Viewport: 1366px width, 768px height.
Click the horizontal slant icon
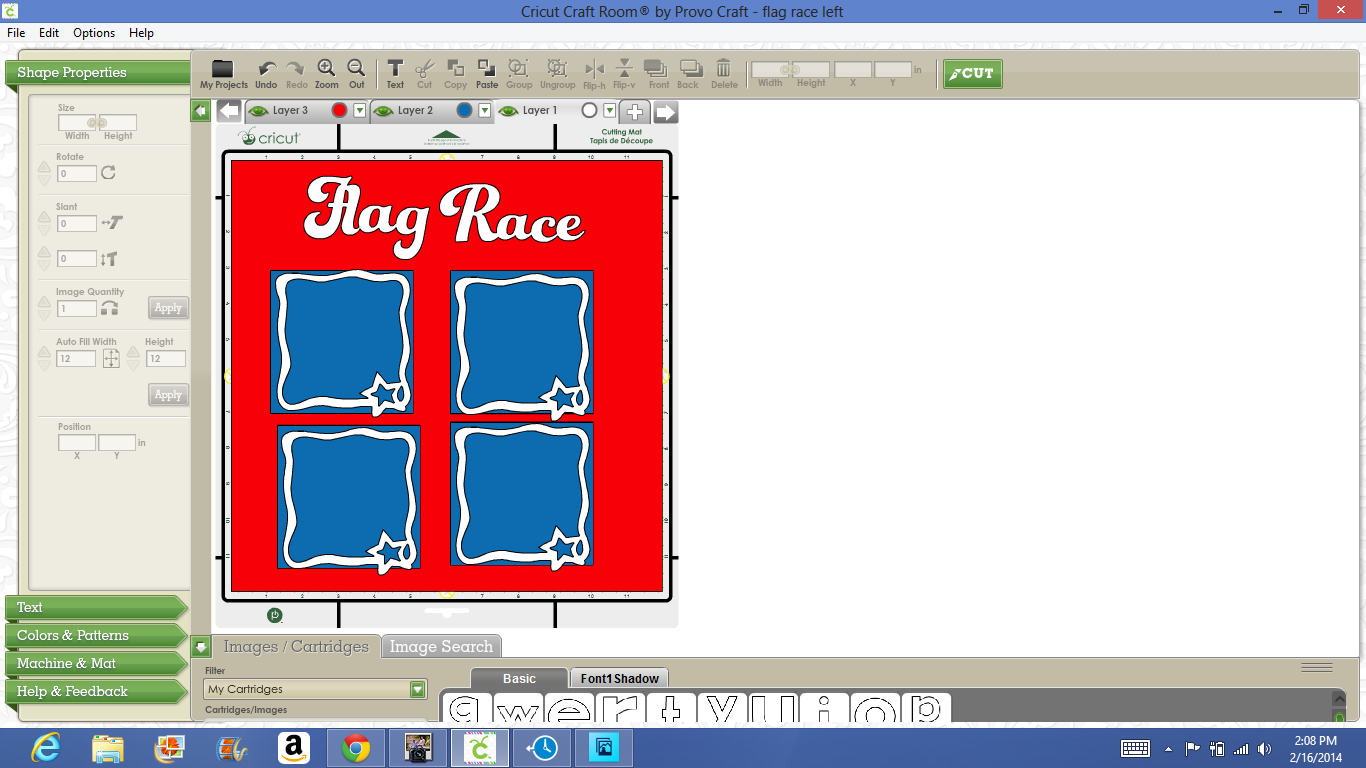pyautogui.click(x=111, y=223)
